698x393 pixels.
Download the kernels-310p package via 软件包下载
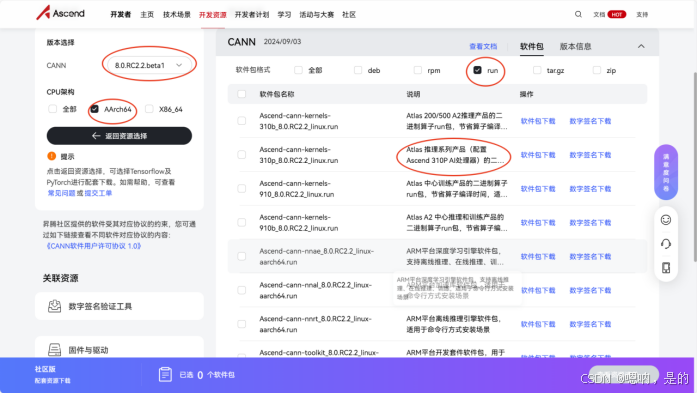[538, 155]
